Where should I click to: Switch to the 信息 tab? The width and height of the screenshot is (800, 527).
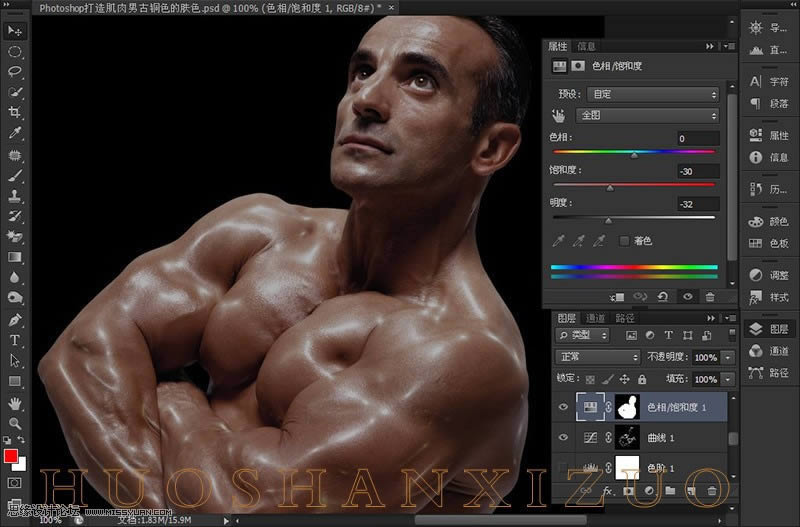587,46
